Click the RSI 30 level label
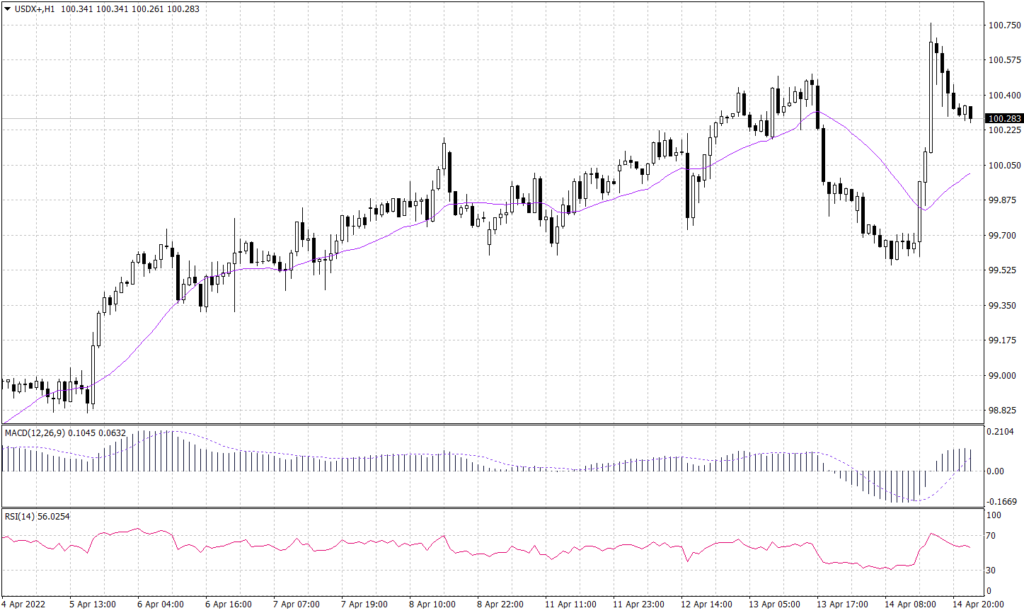This screenshot has width=1024, height=613. tap(994, 570)
